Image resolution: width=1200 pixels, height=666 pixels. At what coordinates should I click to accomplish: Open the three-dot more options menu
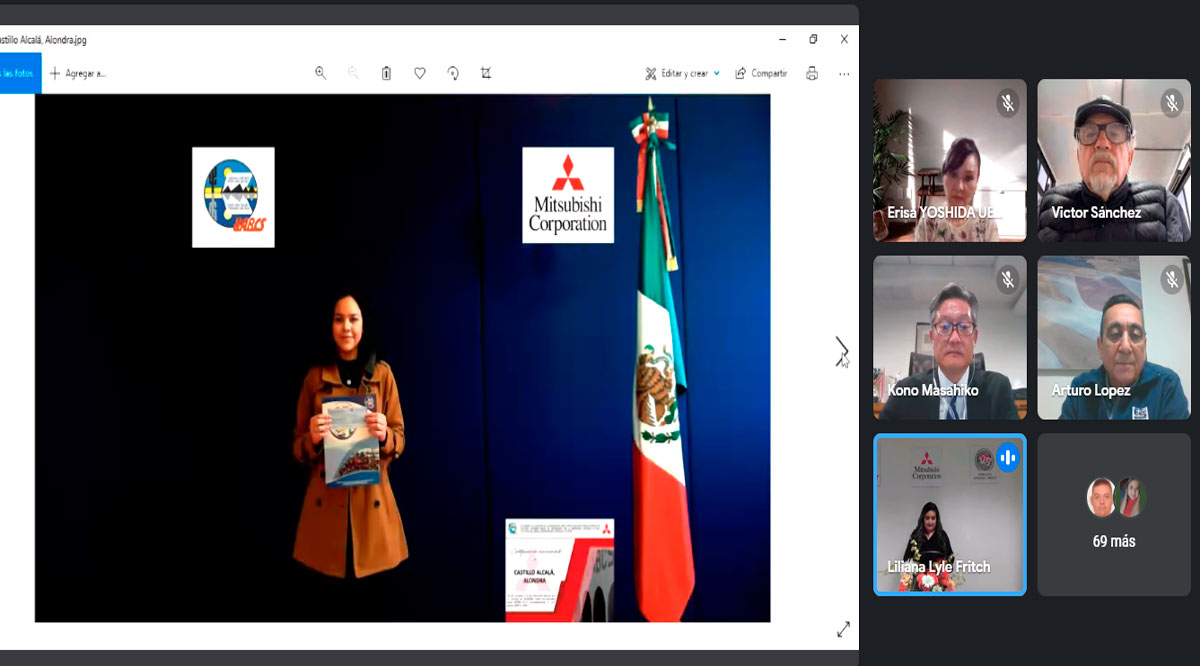click(844, 73)
